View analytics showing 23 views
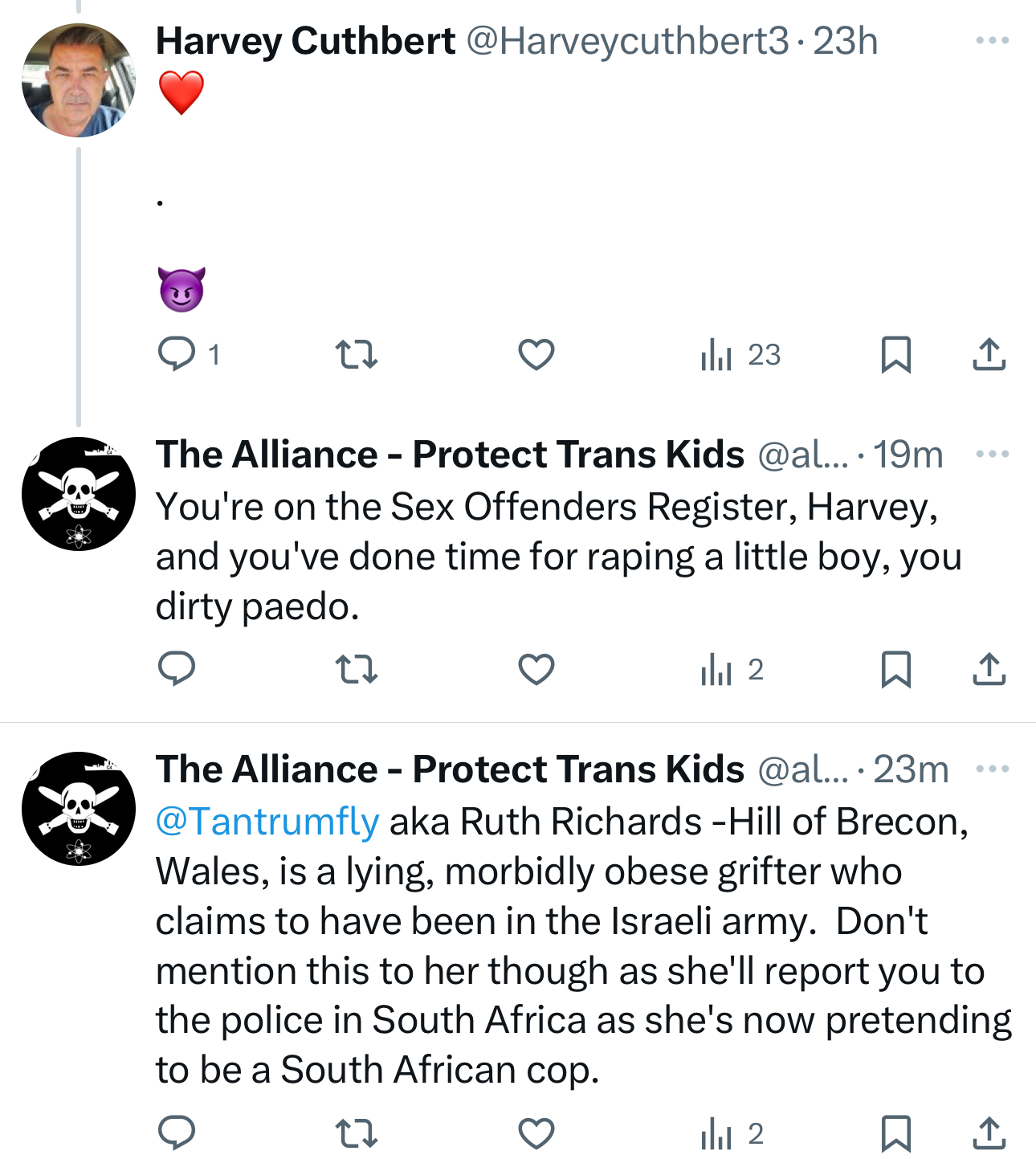This screenshot has height=1159, width=1036. coord(740,354)
